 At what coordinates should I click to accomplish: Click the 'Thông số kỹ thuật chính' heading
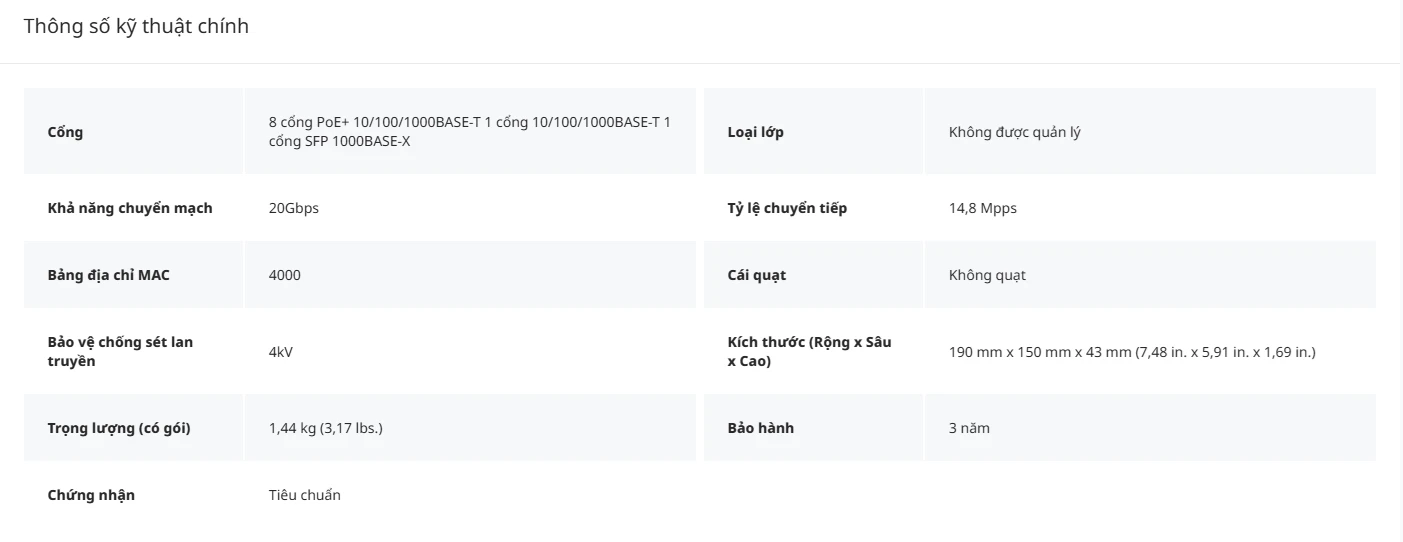(x=136, y=27)
